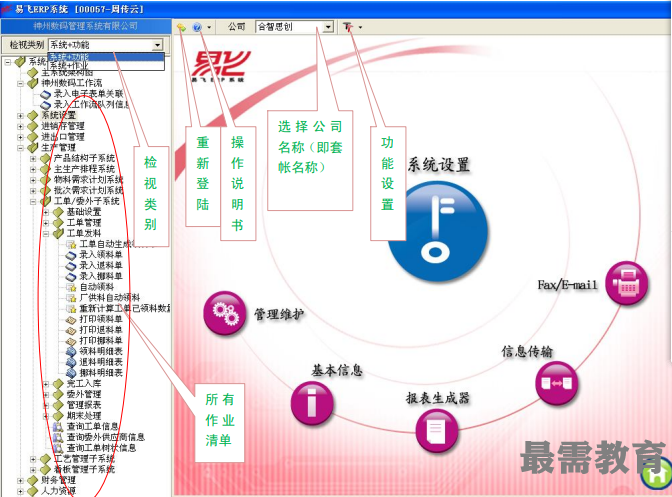Expand the 系统设置 tree node

[20, 116]
